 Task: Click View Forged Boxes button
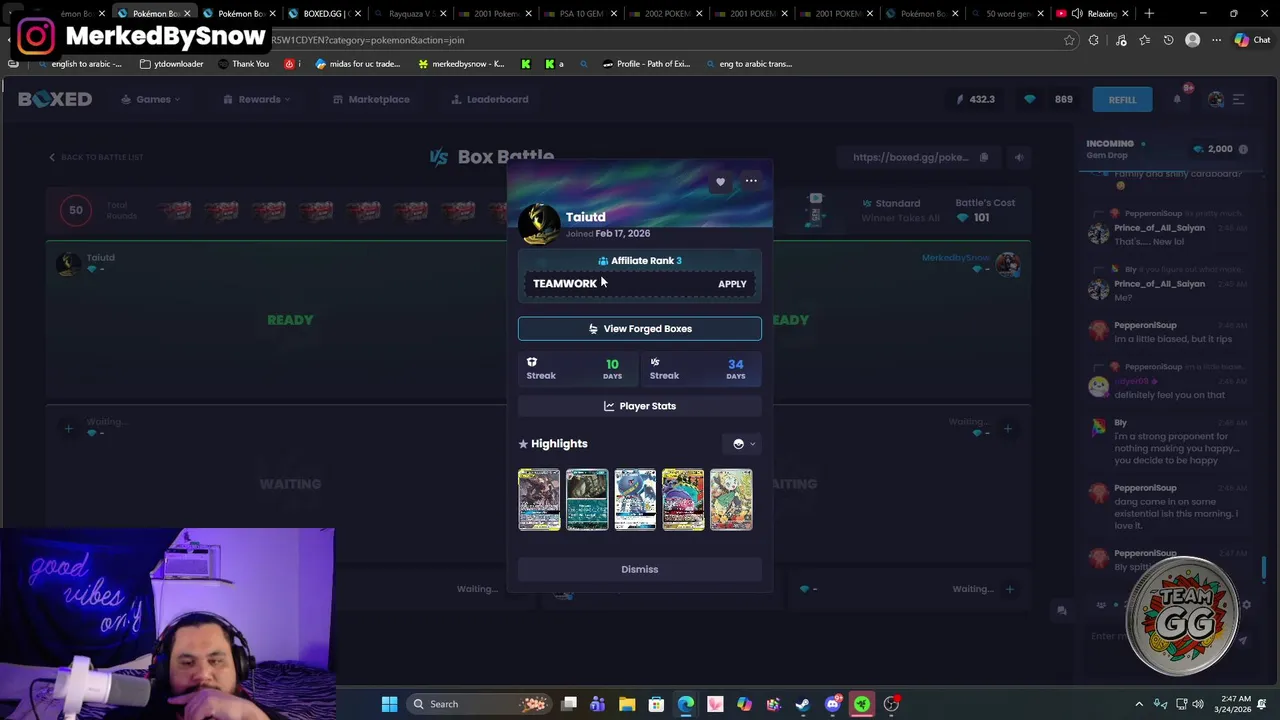coord(640,329)
